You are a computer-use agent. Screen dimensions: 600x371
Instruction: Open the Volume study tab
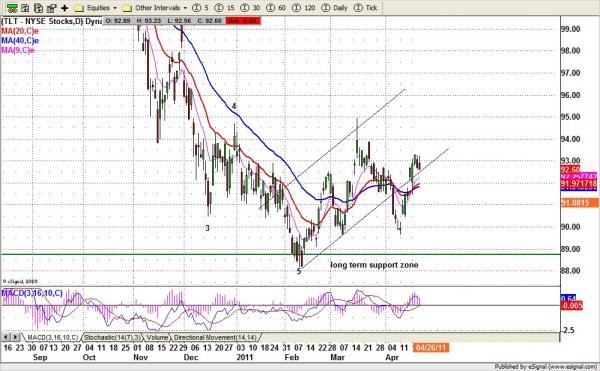(157, 337)
